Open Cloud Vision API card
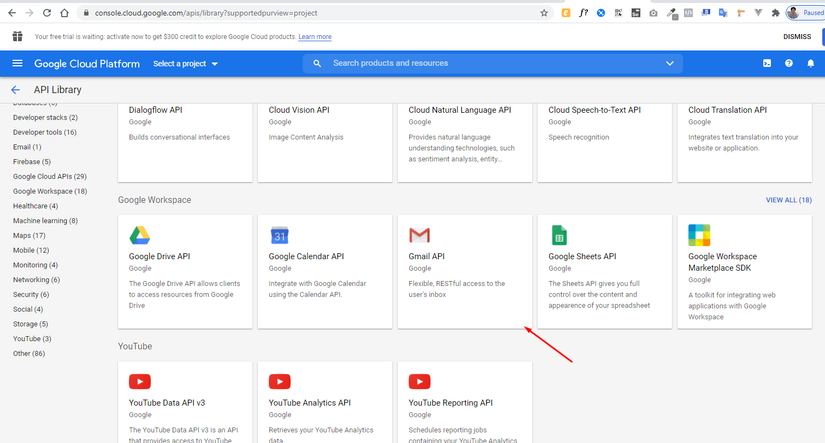This screenshot has height=443, width=825. 325,143
